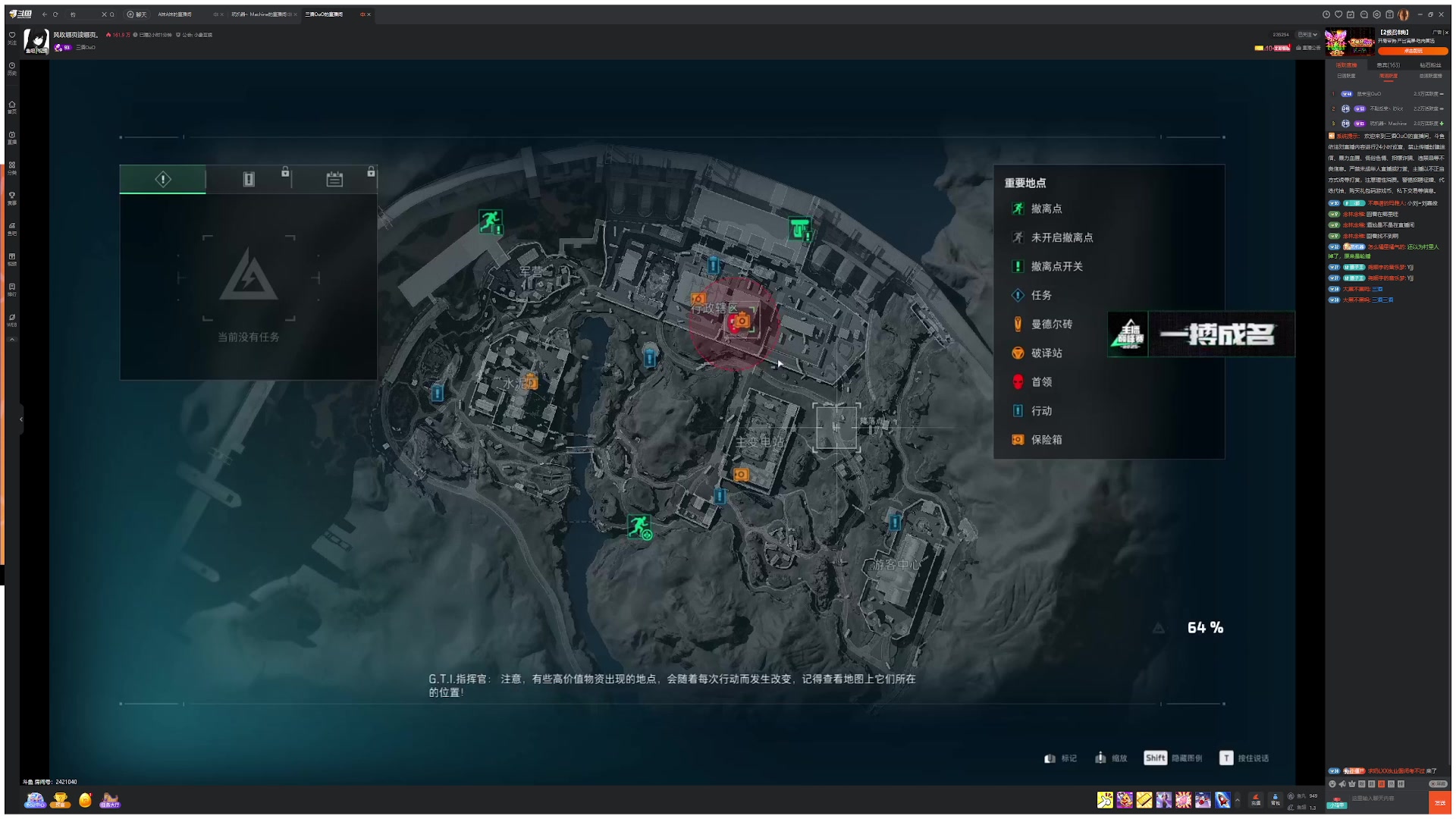This screenshot has width=1456, height=819.
Task: Toggle the orange highlighted chat style square
Action: 1381,784
